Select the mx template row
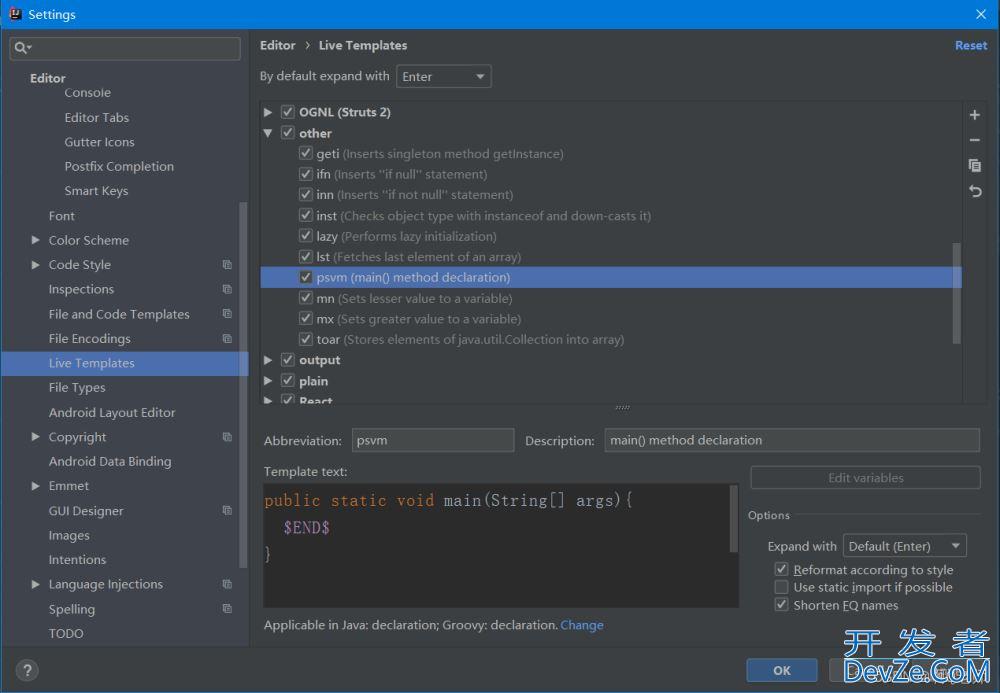The image size is (1000, 693). tap(611, 319)
